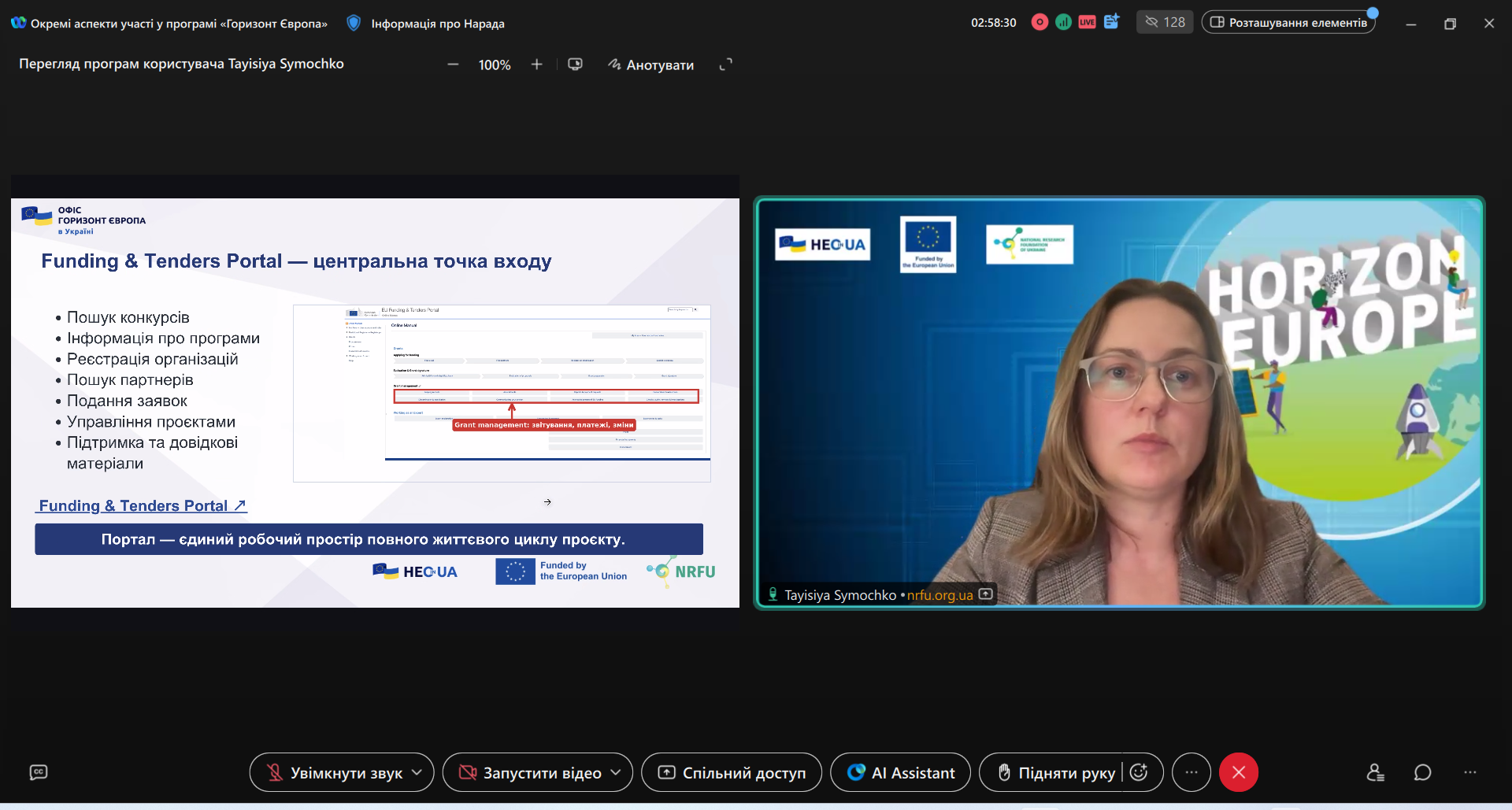Screen dimensions: 1512x810
Task: Open the participants panel
Action: (1375, 772)
